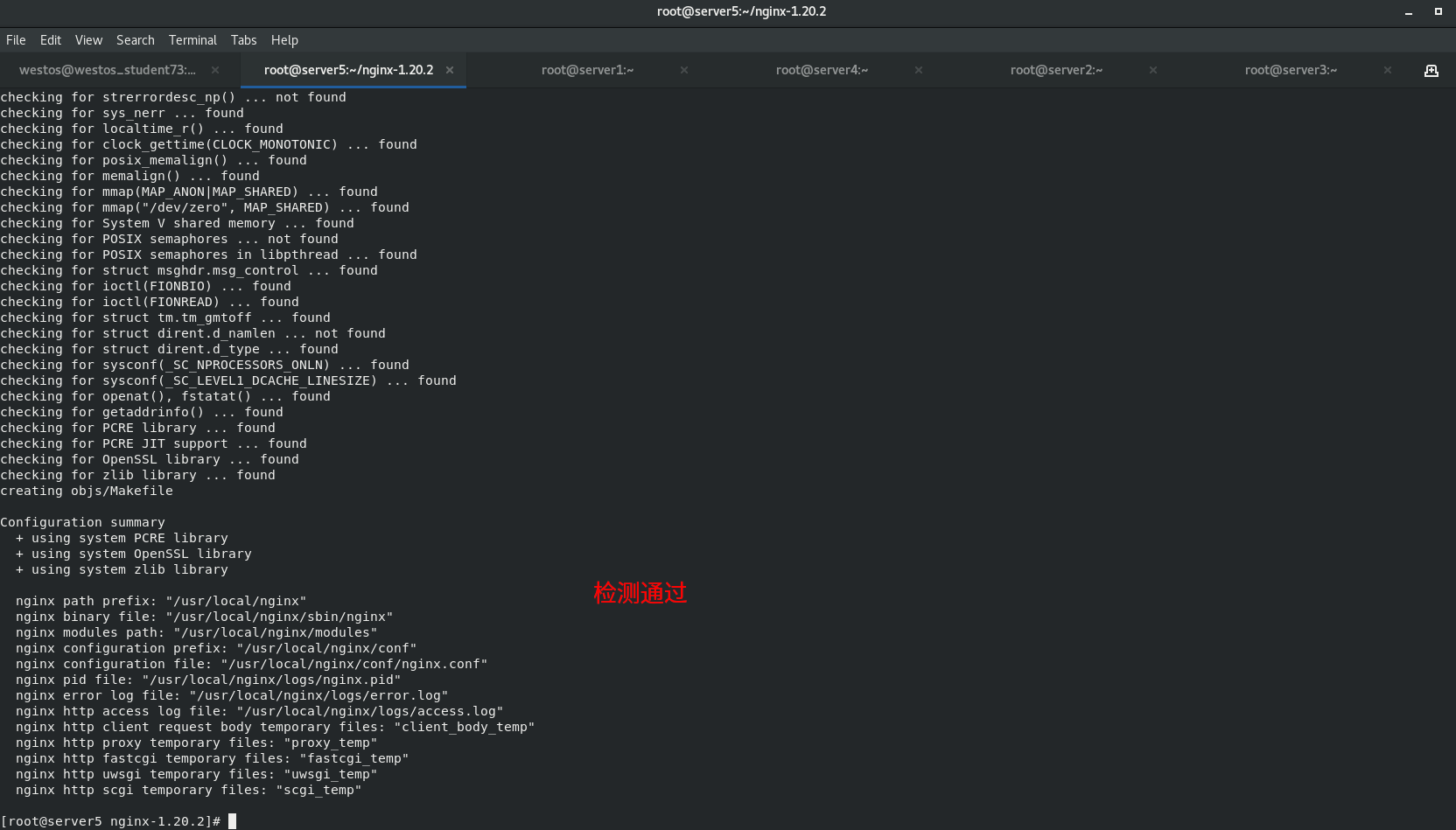
Task: Close the root@server2 tab
Action: coord(1153,70)
